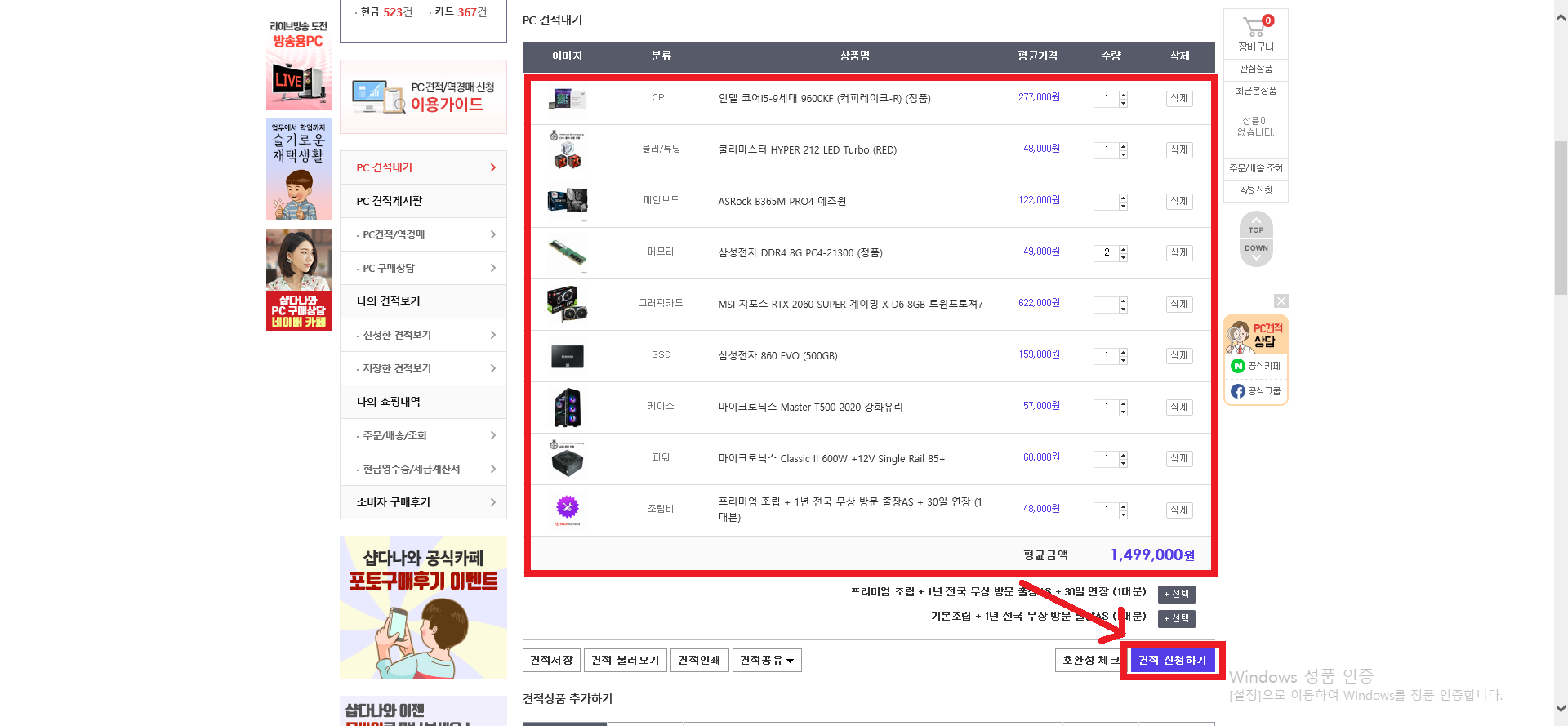Adjust the CPU quantity stepper
This screenshot has width=1568, height=726.
tap(1123, 99)
